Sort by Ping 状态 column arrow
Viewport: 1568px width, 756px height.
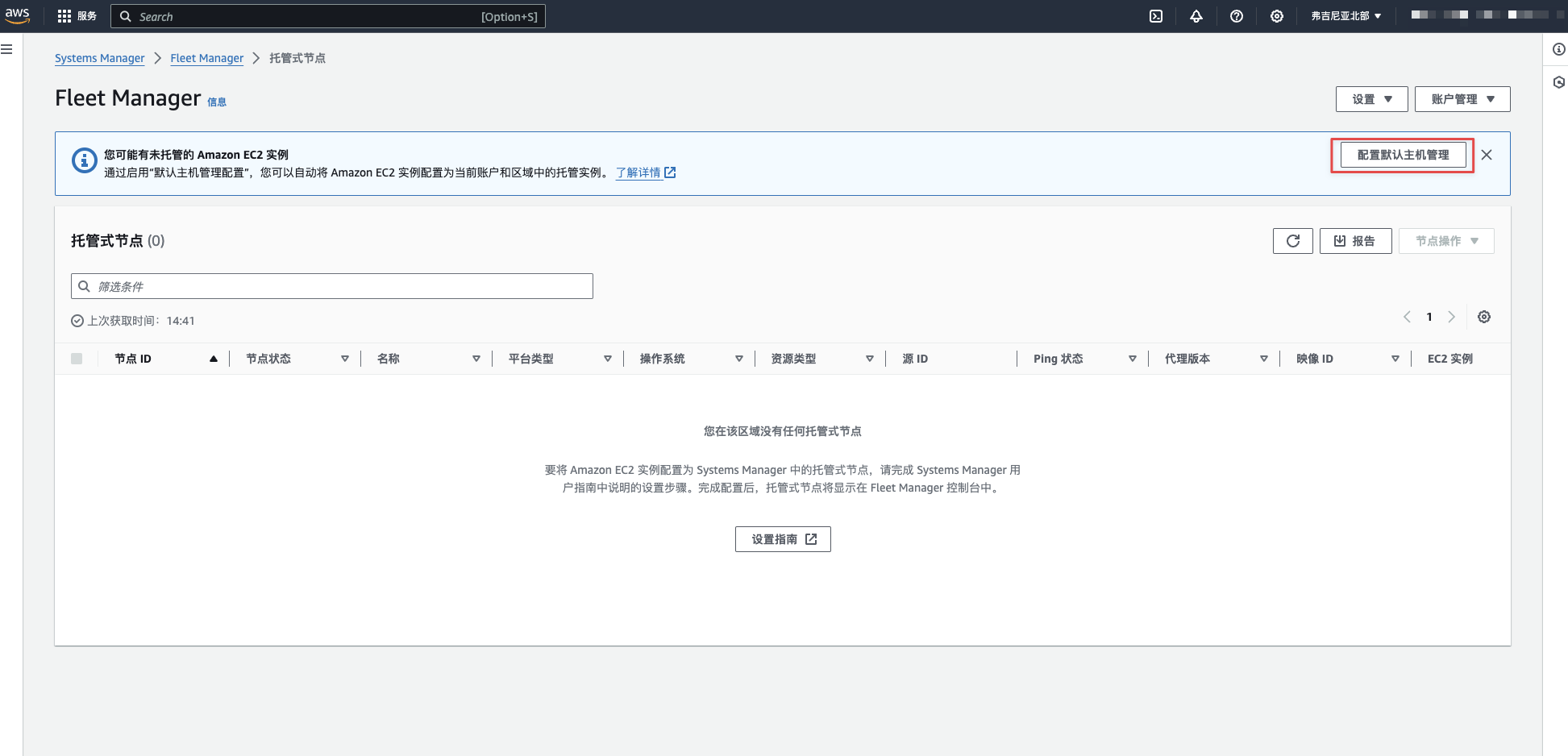1133,359
